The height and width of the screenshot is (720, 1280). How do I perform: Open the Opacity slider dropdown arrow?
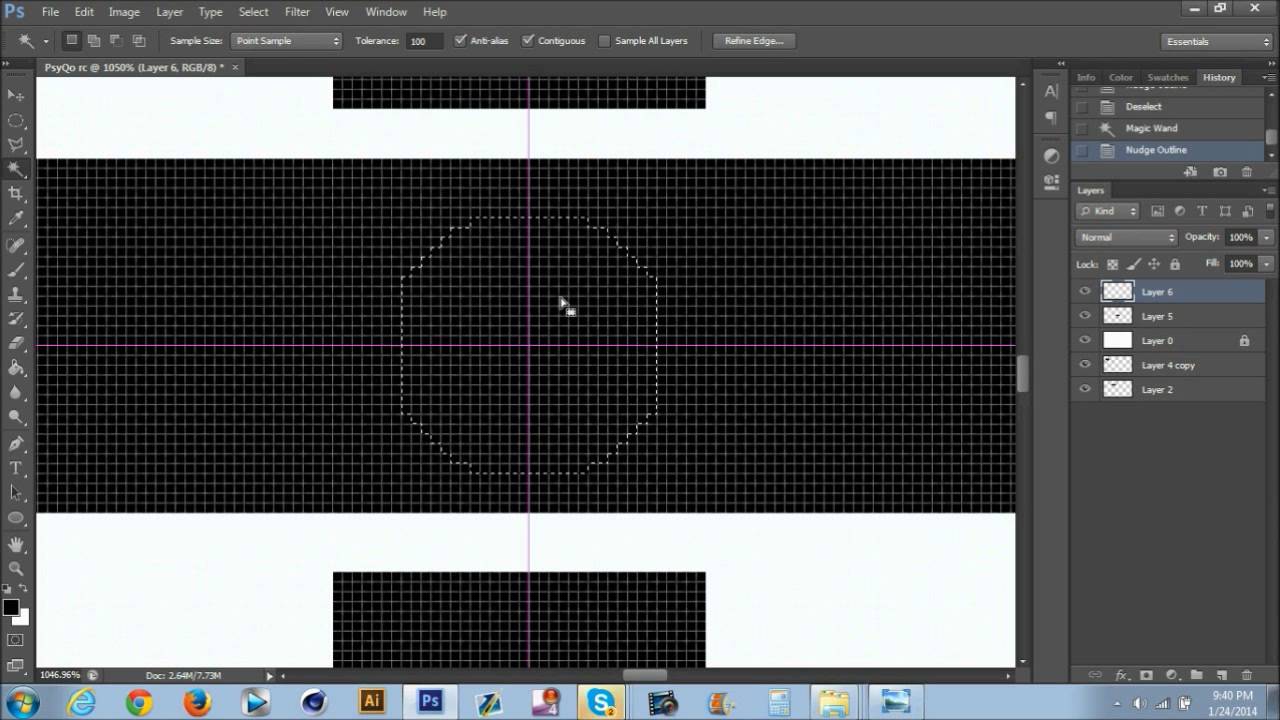(1267, 237)
